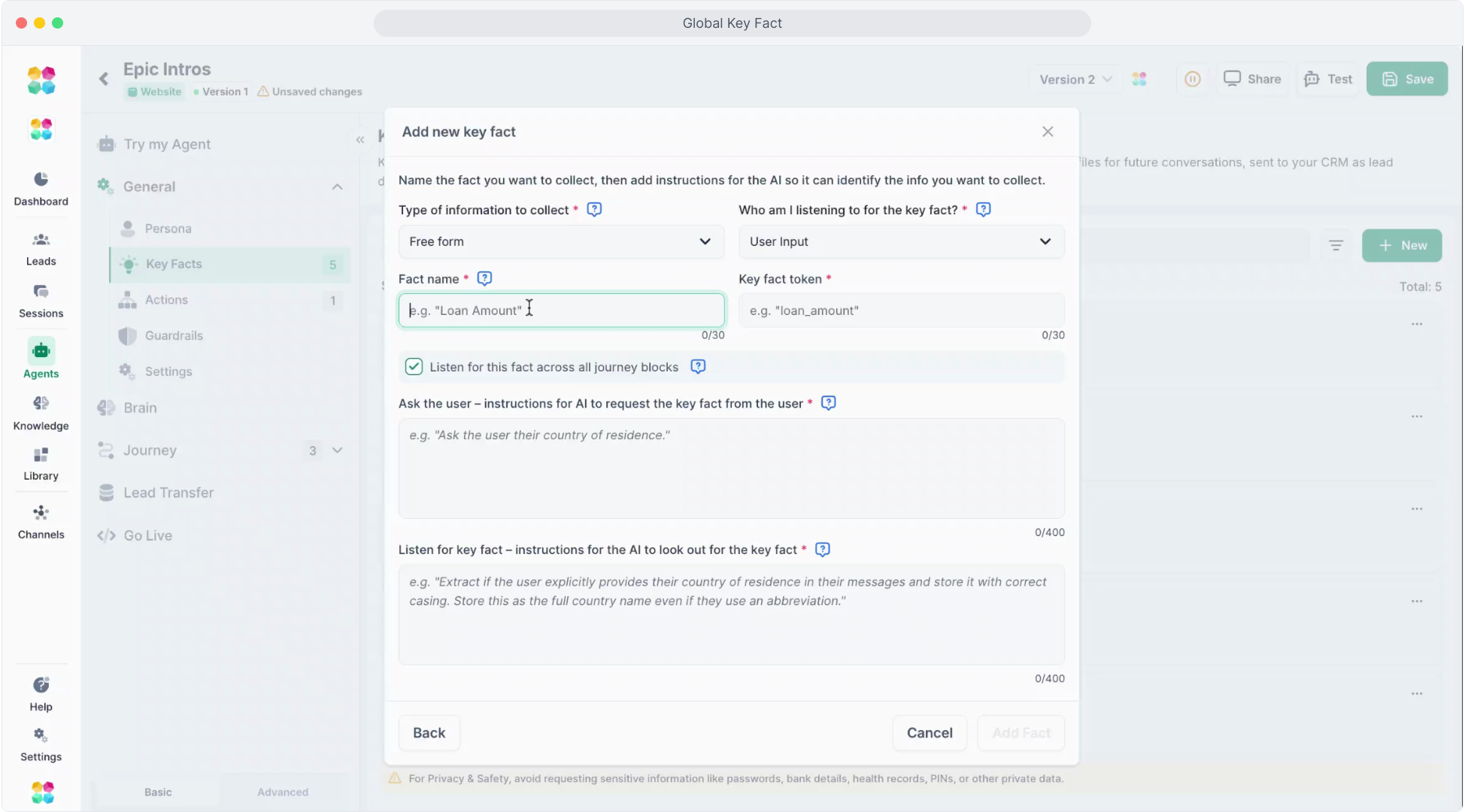
Task: Open Knowledge brain icon in sidebar
Action: point(41,404)
